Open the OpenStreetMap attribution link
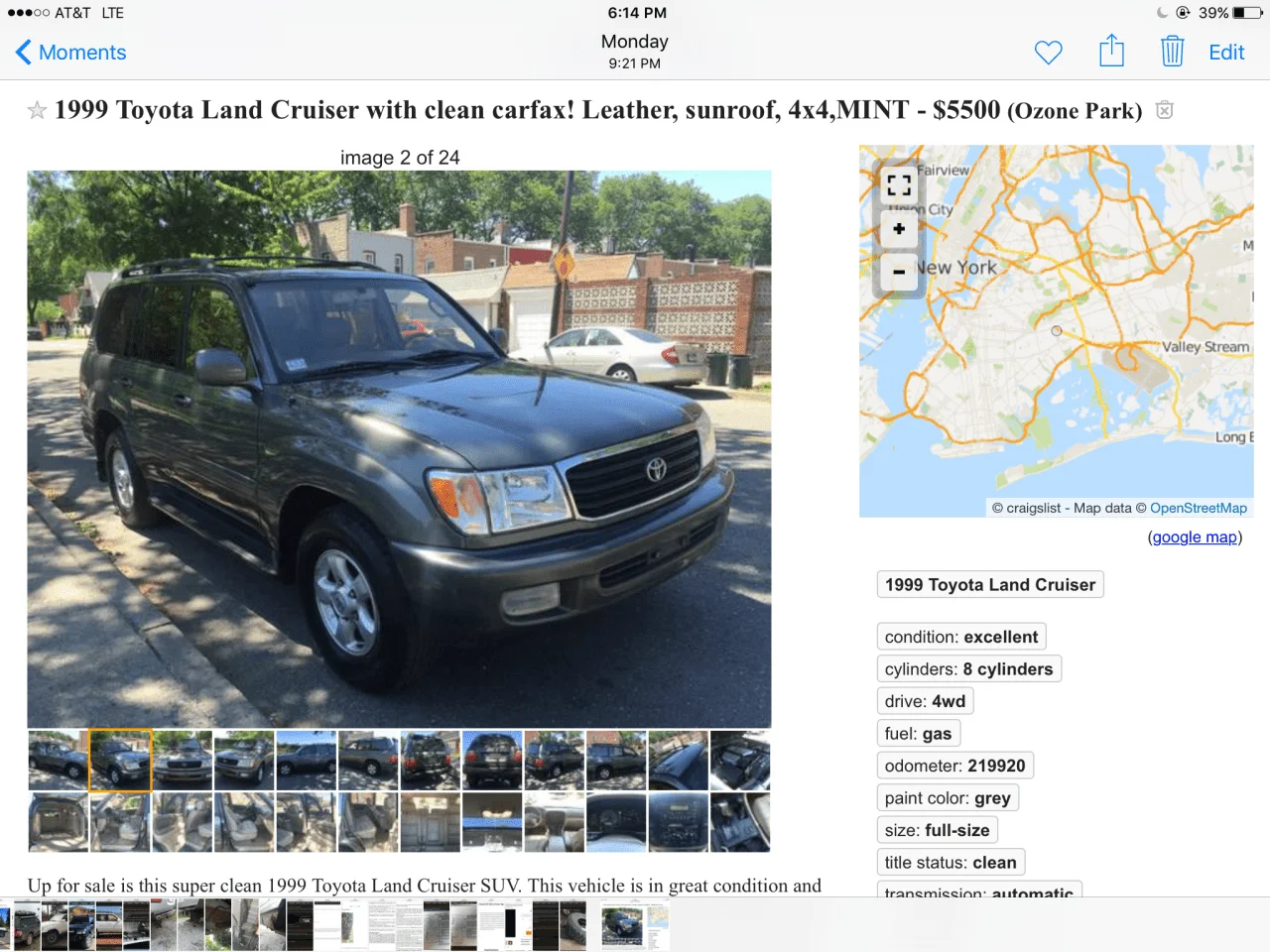The width and height of the screenshot is (1270, 952). pyautogui.click(x=1199, y=508)
